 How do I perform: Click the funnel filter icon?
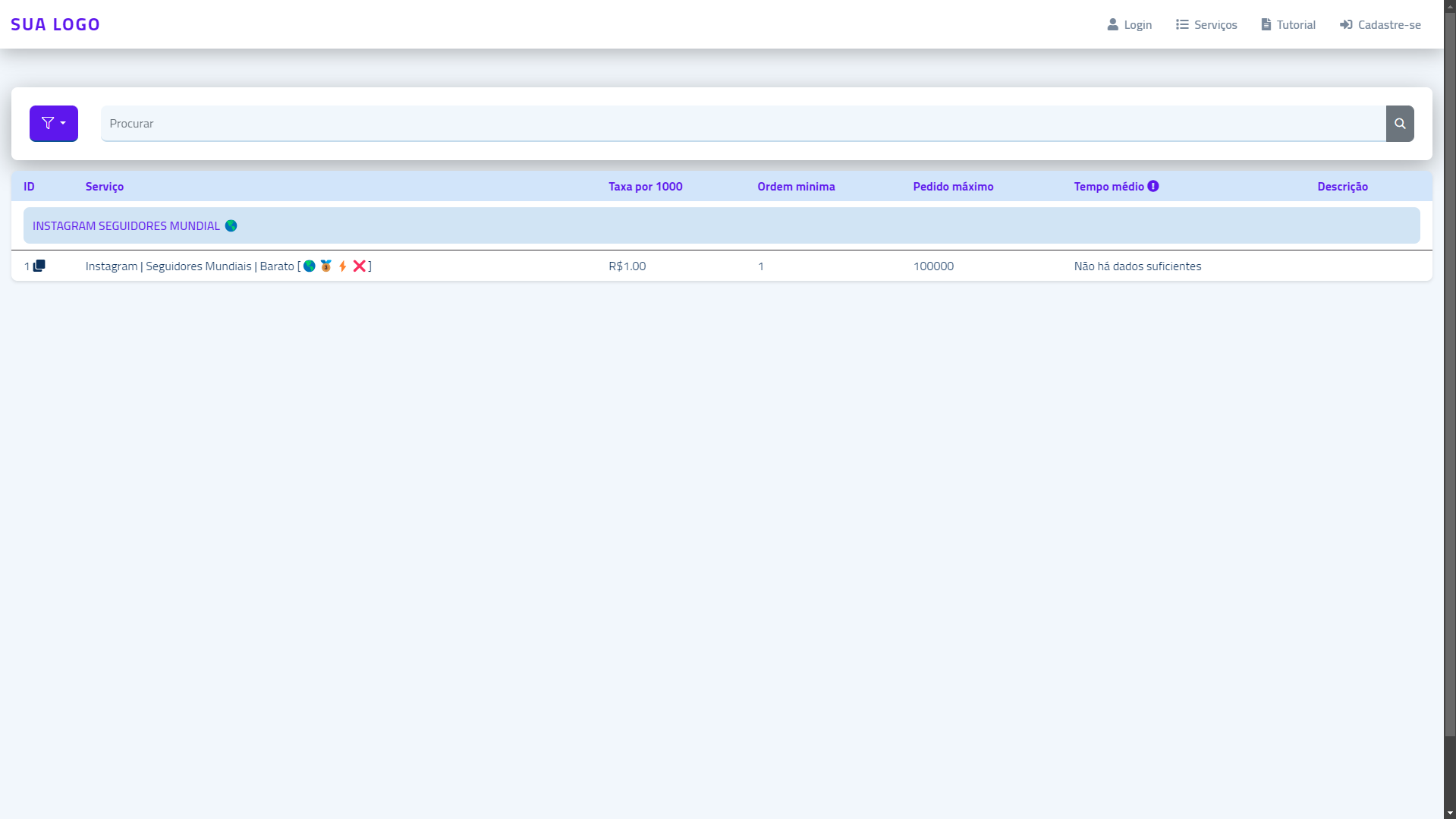(x=48, y=123)
